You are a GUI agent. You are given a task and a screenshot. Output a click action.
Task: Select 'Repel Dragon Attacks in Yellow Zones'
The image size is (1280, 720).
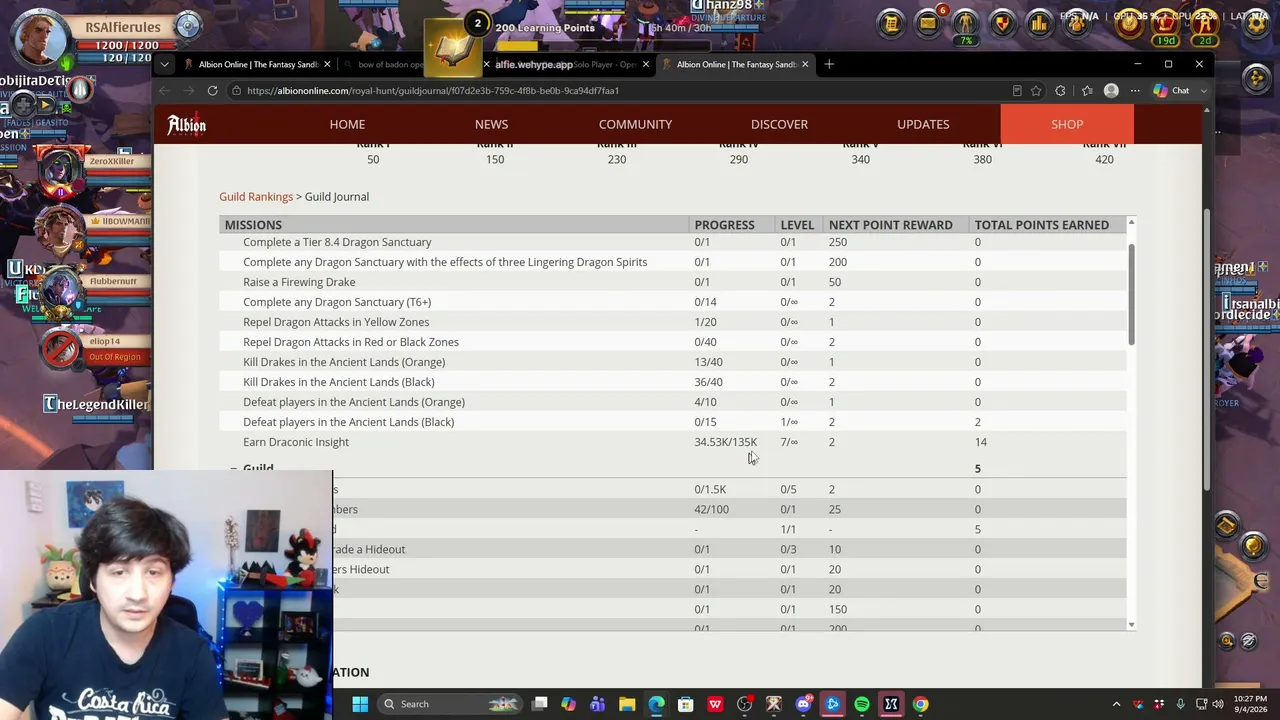point(673,322)
